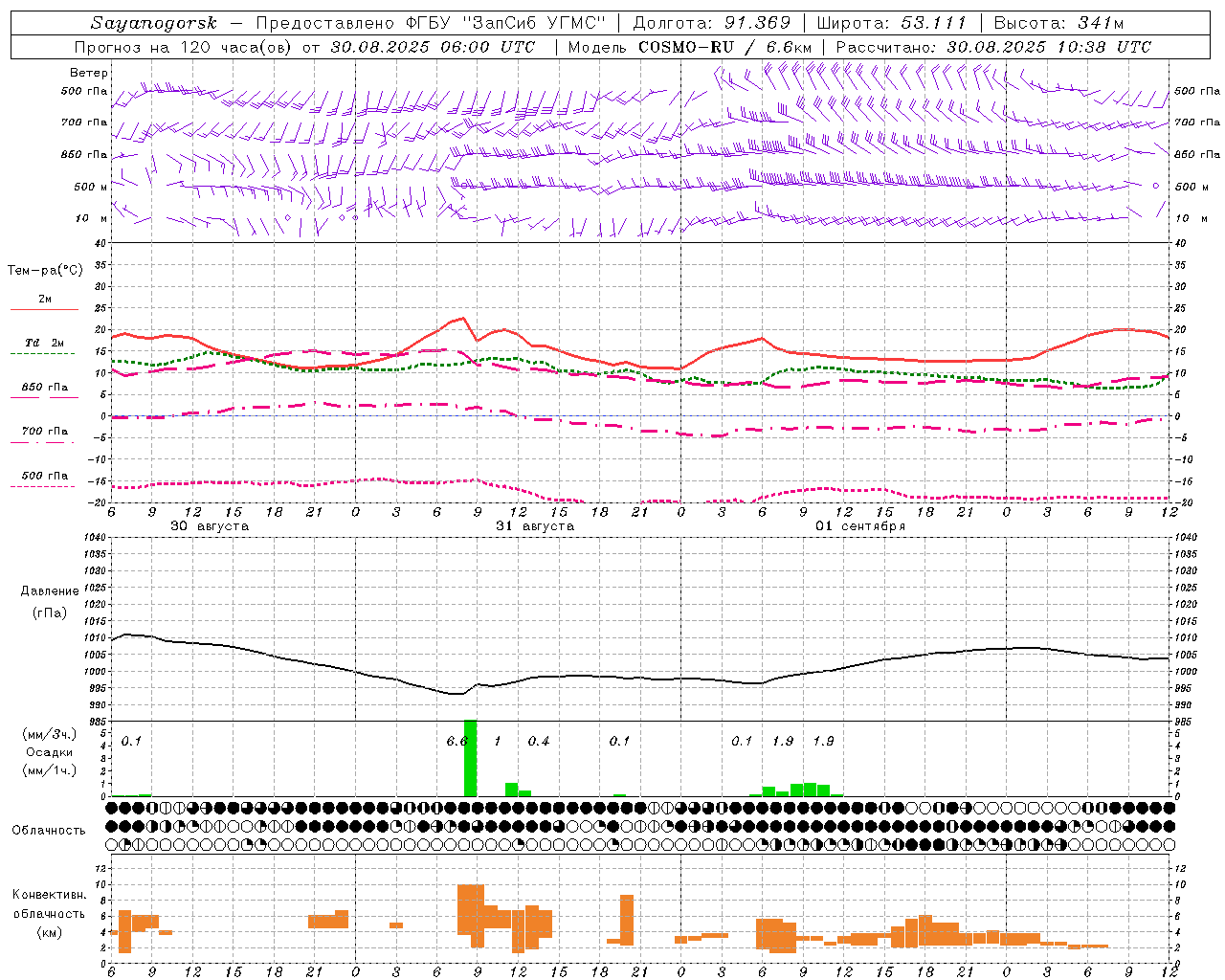
Task: Click the '6.6' precipitation amount value
Action: pos(457,741)
